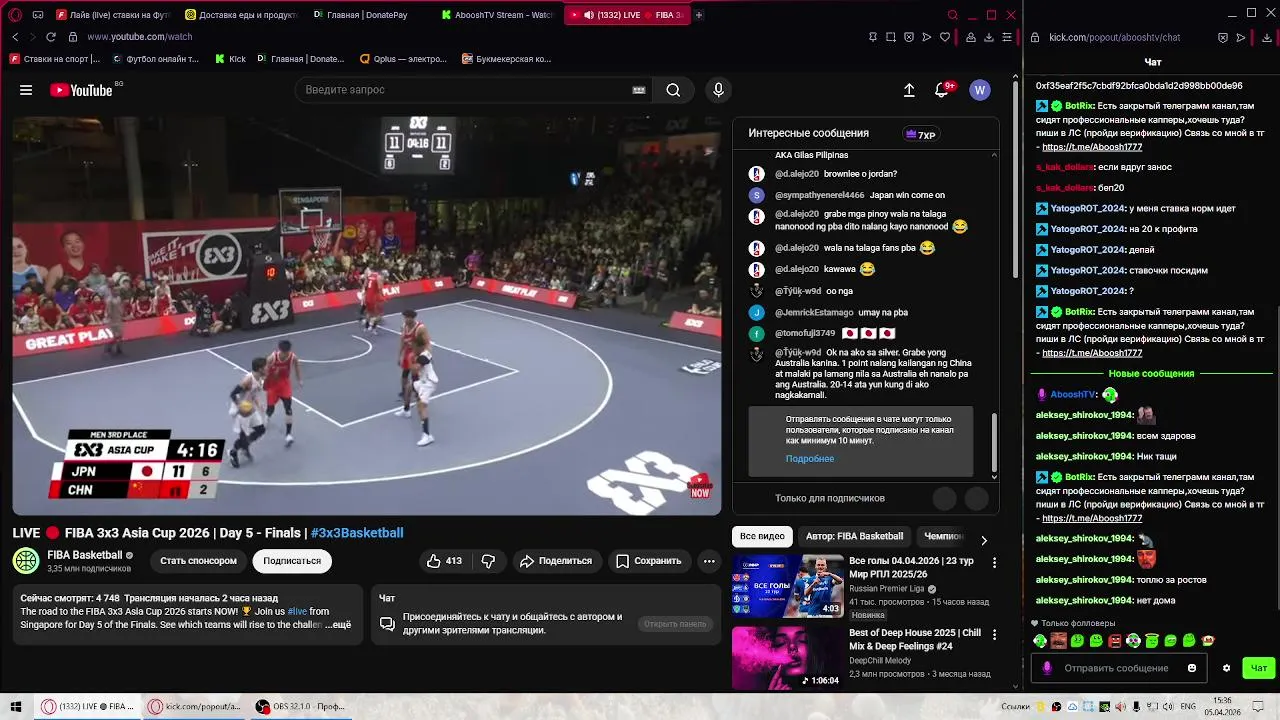The width and height of the screenshot is (1280, 720).
Task: Open the YouTube account avatar W
Action: click(980, 90)
